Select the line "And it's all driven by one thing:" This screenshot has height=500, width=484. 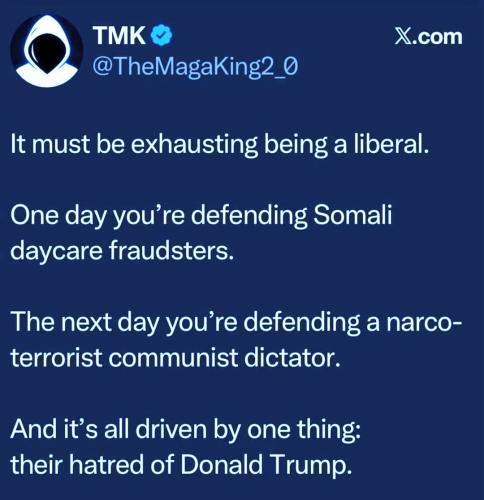pyautogui.click(x=185, y=429)
